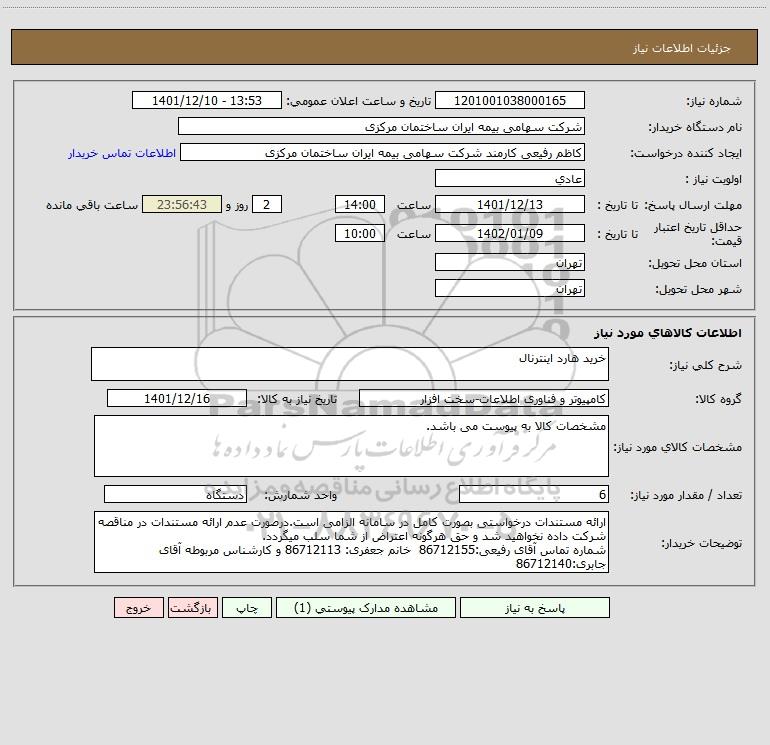Click unit of measure field دستگاه
The image size is (770, 745).
click(175, 495)
